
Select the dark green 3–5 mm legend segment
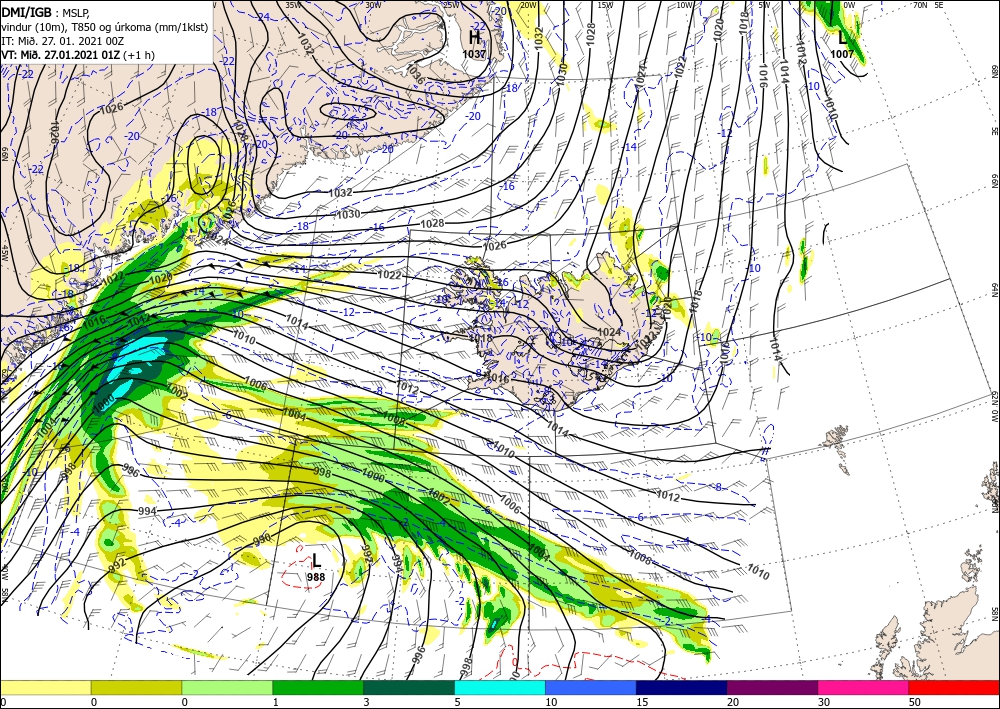pyautogui.click(x=409, y=687)
